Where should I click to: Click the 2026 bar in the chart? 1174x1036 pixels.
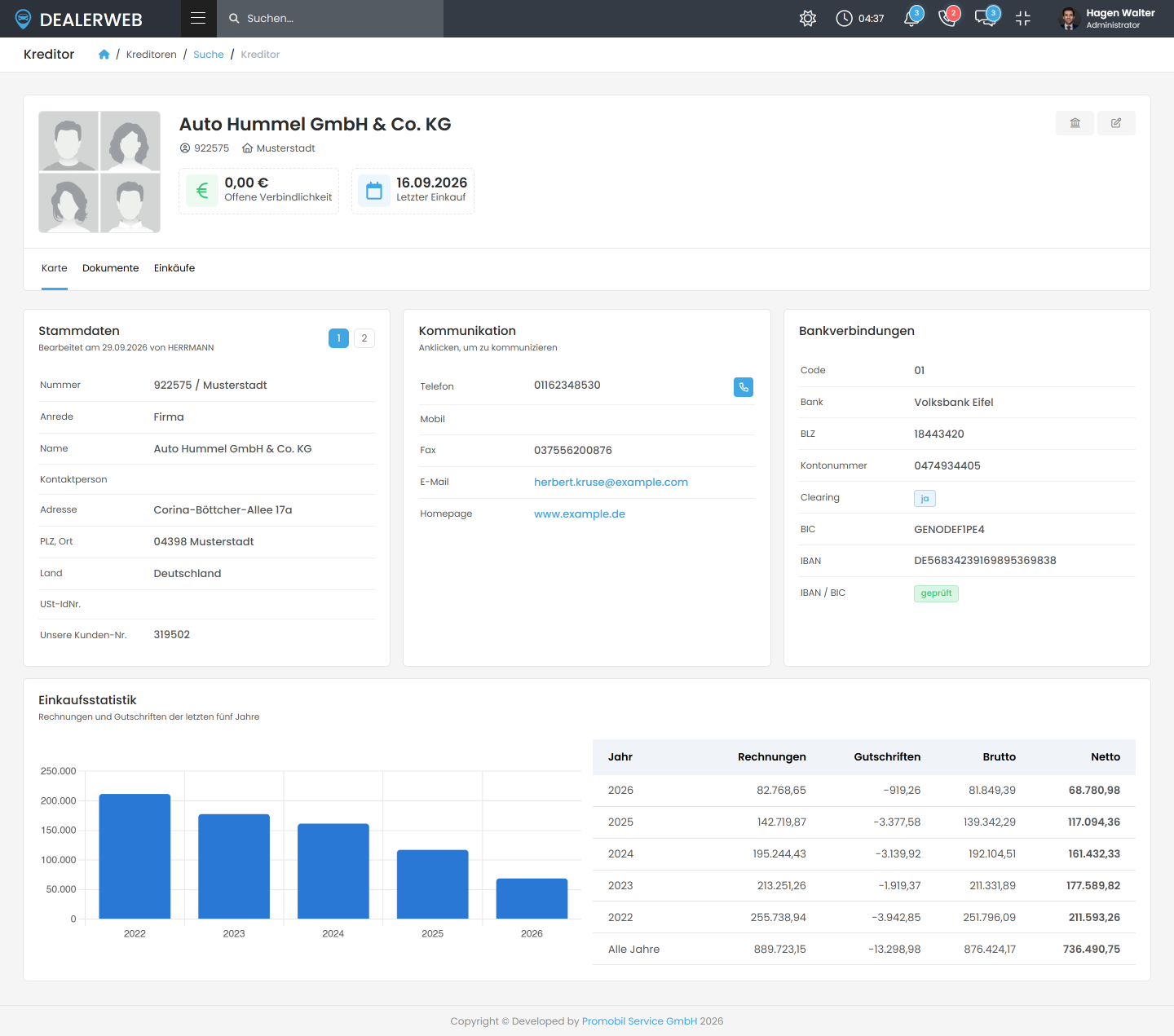point(532,899)
